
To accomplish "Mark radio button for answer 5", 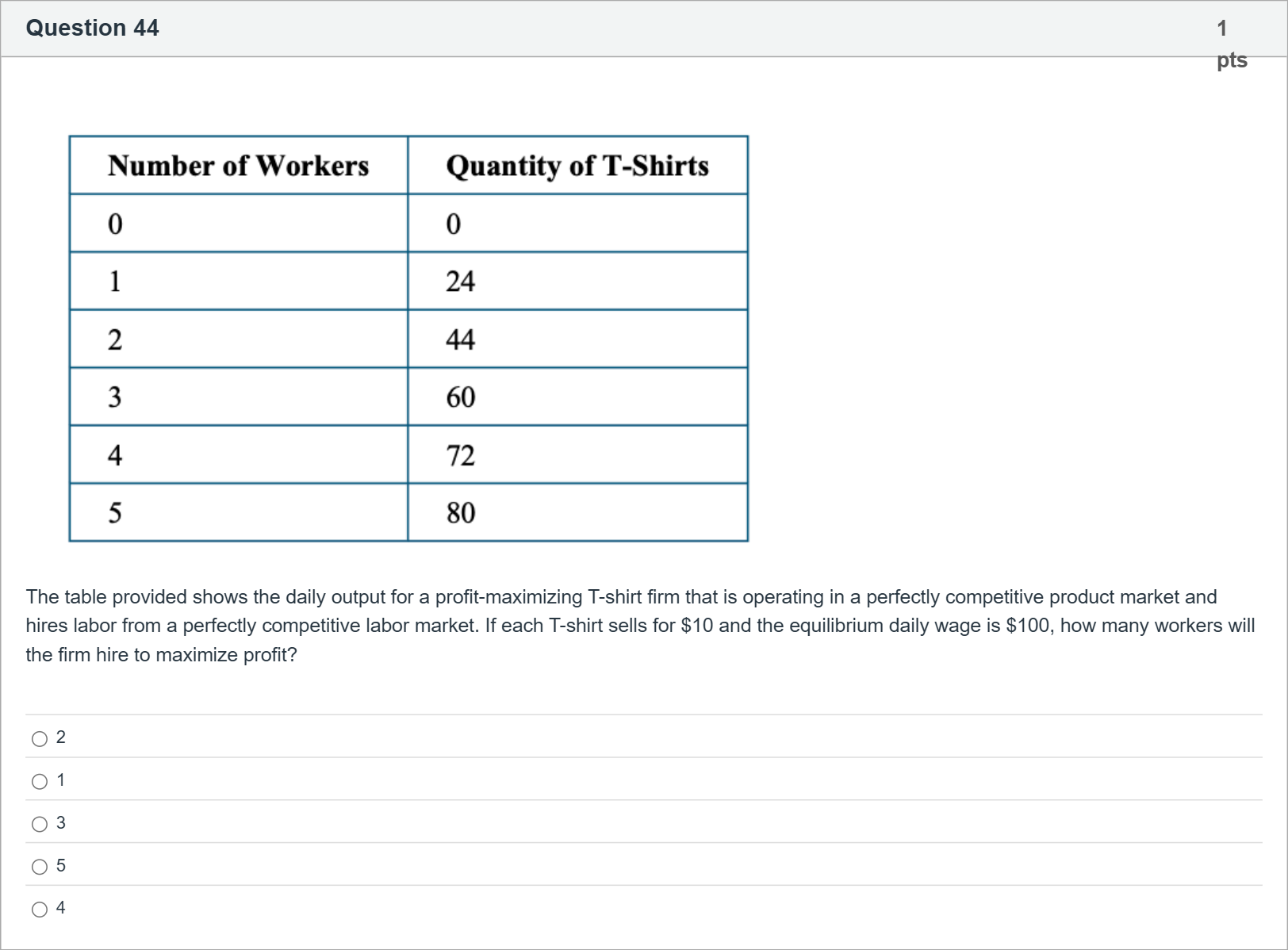I will [x=40, y=867].
